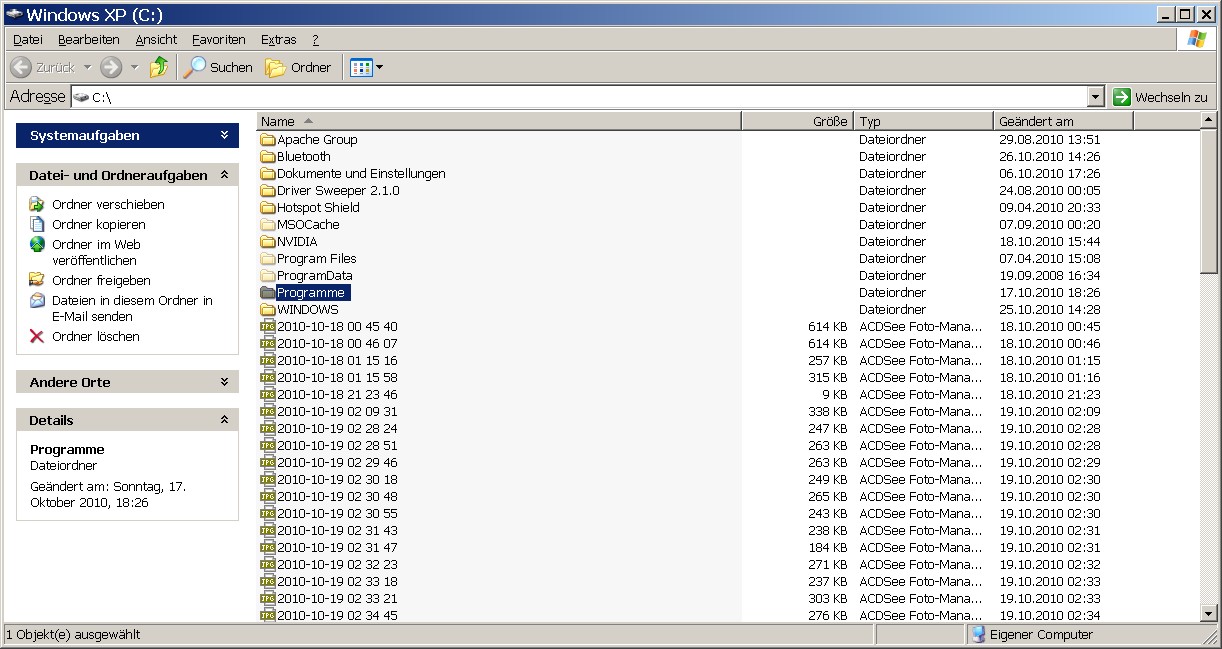Open the Ansicht menu
Viewport: 1222px width, 649px height.
click(156, 40)
